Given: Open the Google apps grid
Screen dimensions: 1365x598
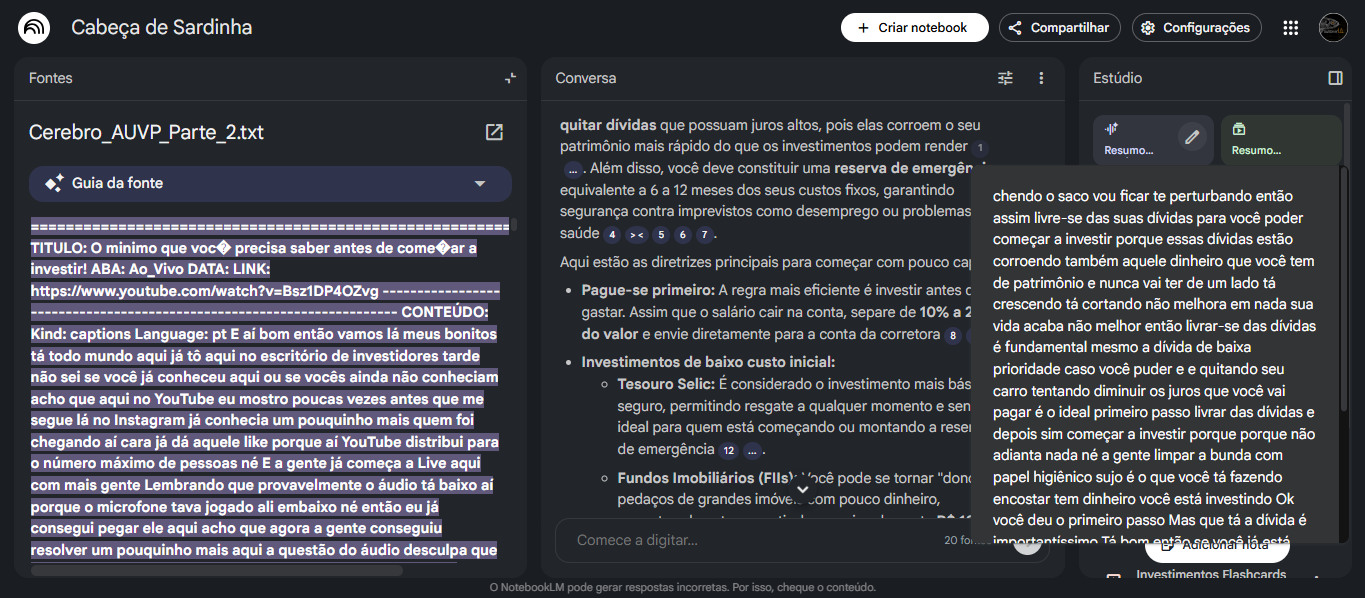Looking at the screenshot, I should tap(1291, 28).
